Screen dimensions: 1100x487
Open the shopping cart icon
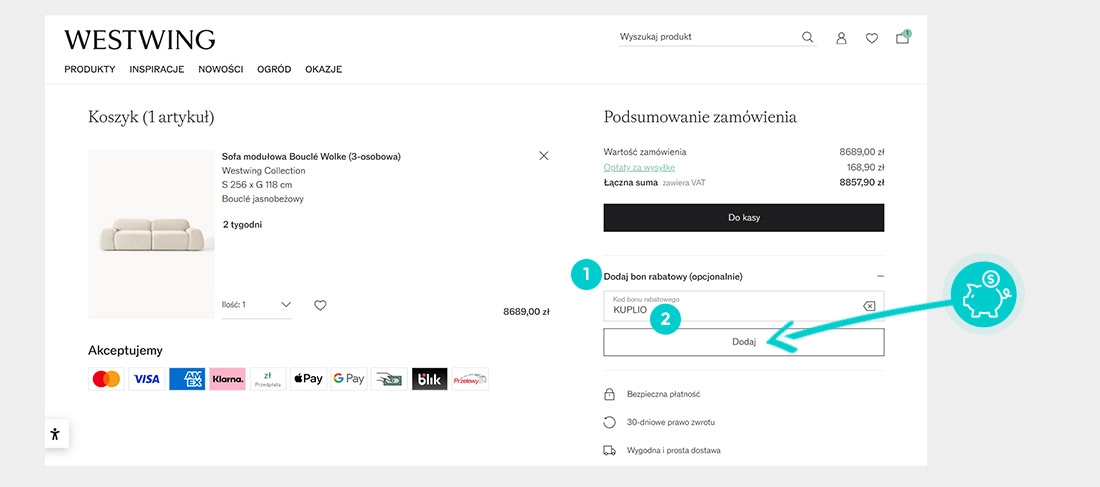(x=903, y=38)
